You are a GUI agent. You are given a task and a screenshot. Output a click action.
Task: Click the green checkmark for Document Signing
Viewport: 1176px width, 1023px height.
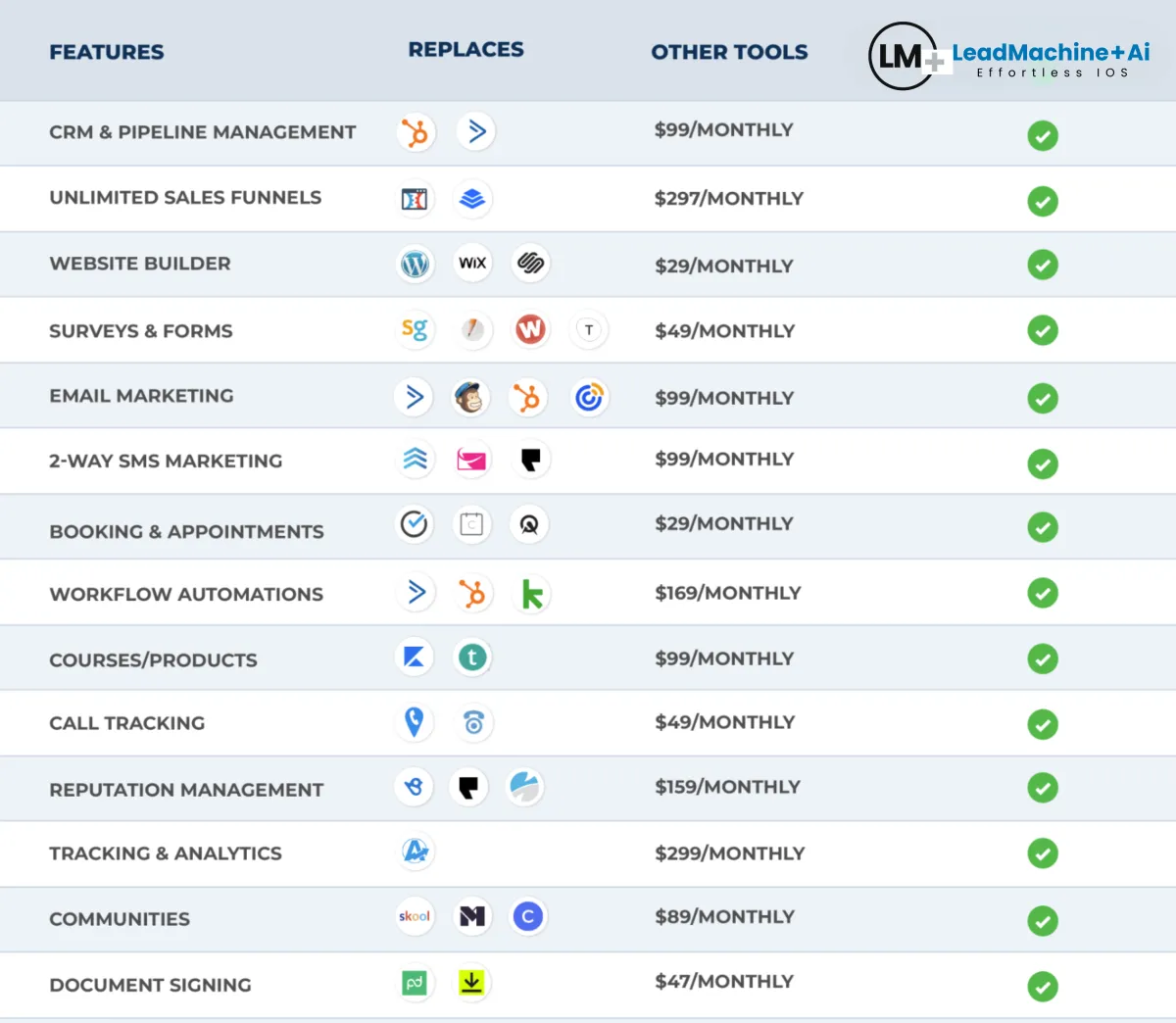[x=1043, y=987]
